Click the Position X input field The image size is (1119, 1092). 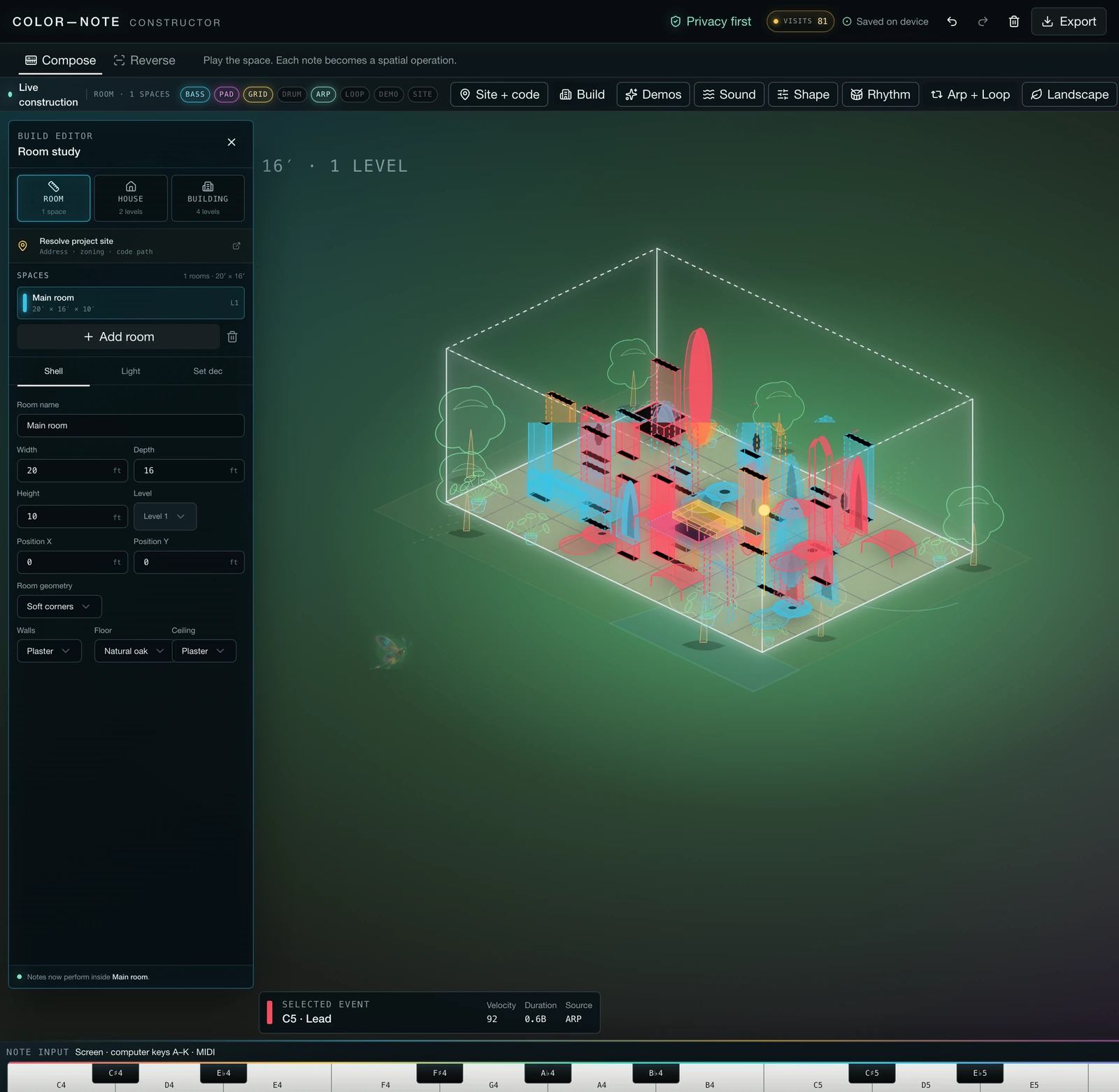coord(72,562)
